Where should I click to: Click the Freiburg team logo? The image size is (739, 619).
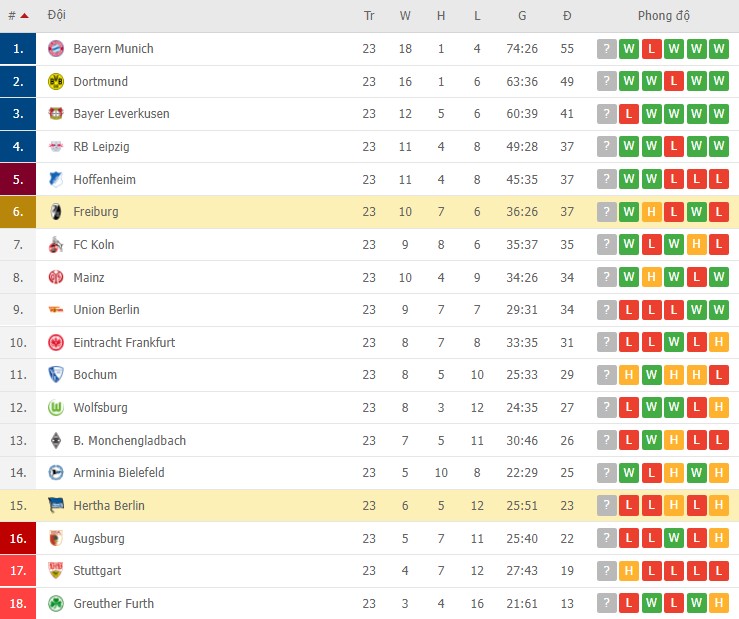pyautogui.click(x=56, y=212)
